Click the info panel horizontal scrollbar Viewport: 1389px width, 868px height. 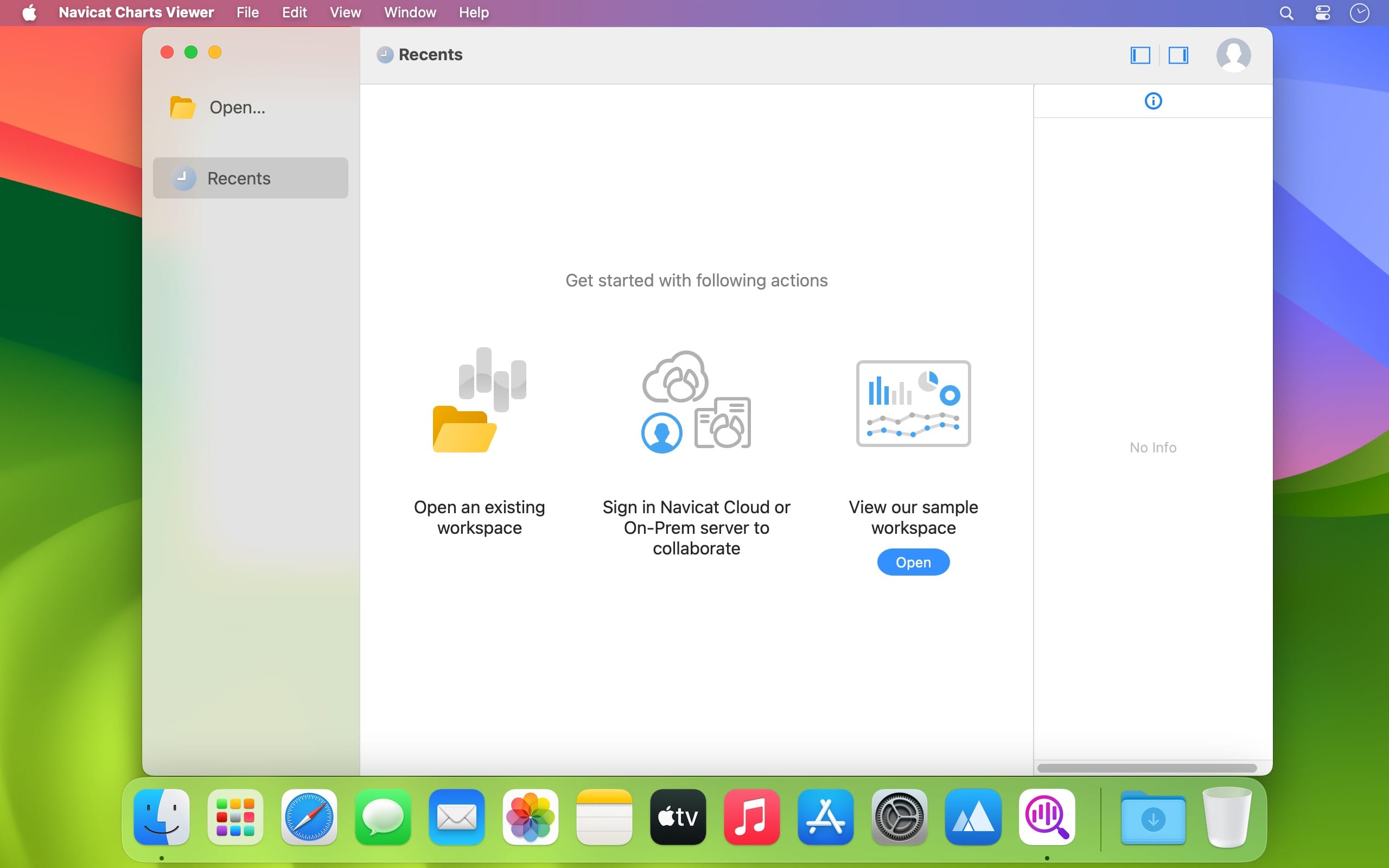point(1146,768)
